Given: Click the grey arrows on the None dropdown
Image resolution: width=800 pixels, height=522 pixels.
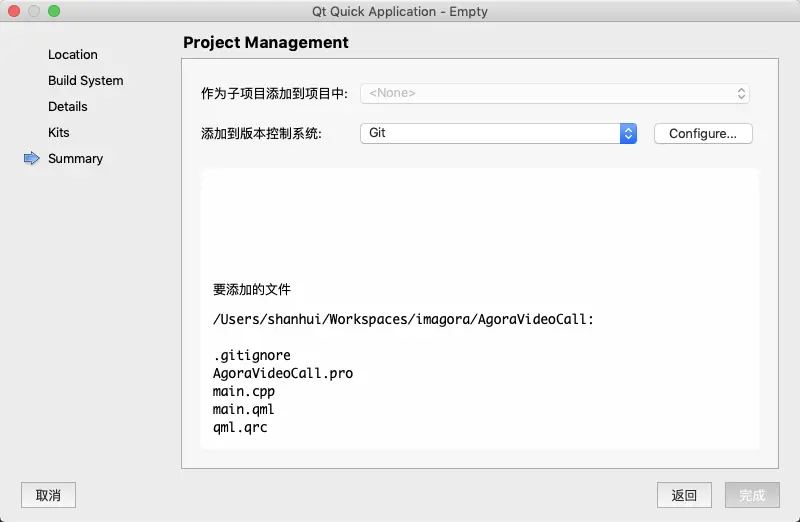Looking at the screenshot, I should (x=741, y=93).
